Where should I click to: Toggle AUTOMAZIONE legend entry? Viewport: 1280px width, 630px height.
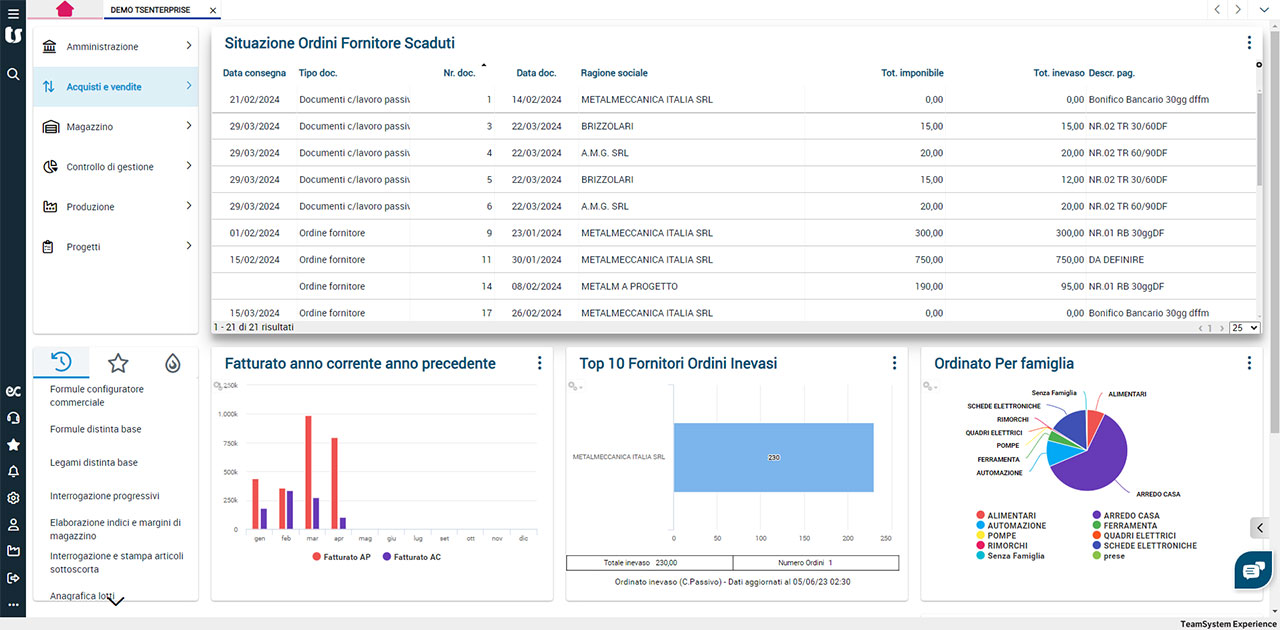[x=1010, y=525]
